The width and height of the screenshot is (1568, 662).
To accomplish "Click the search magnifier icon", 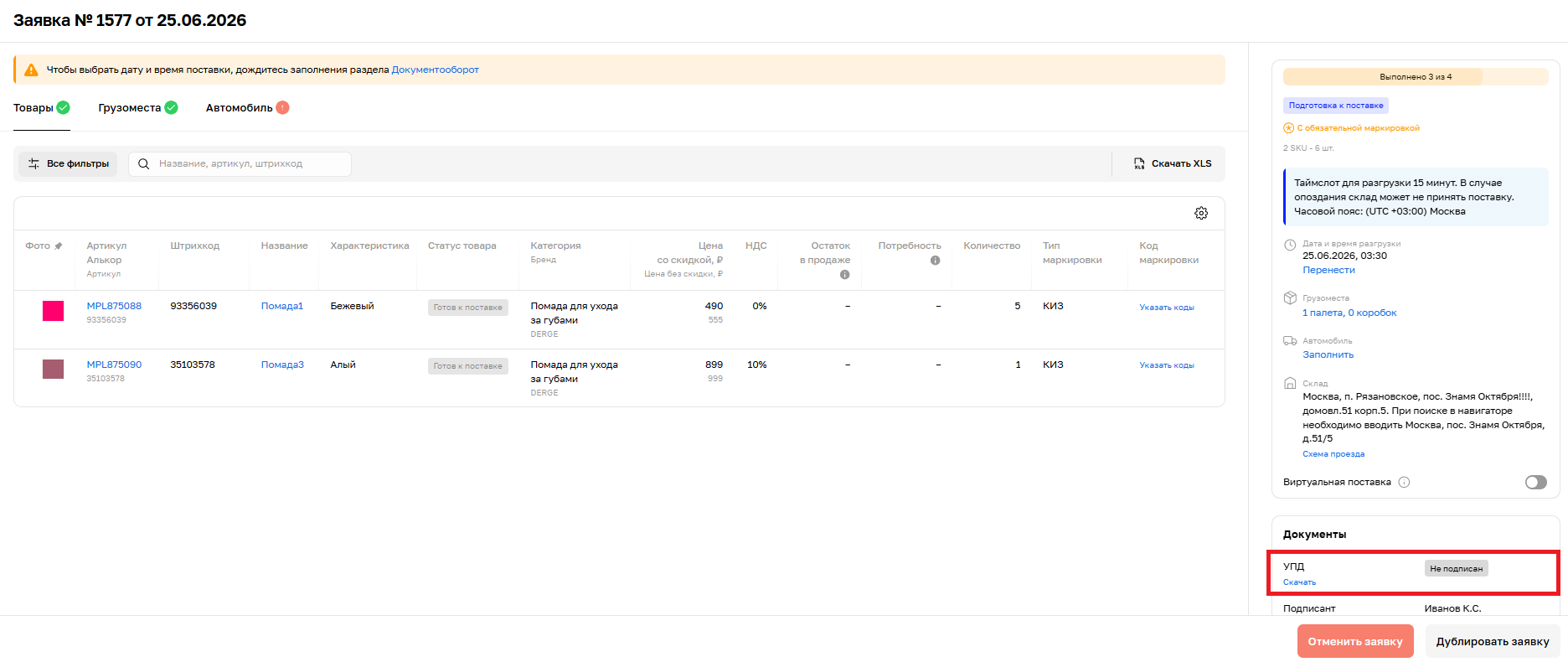I will click(x=144, y=164).
